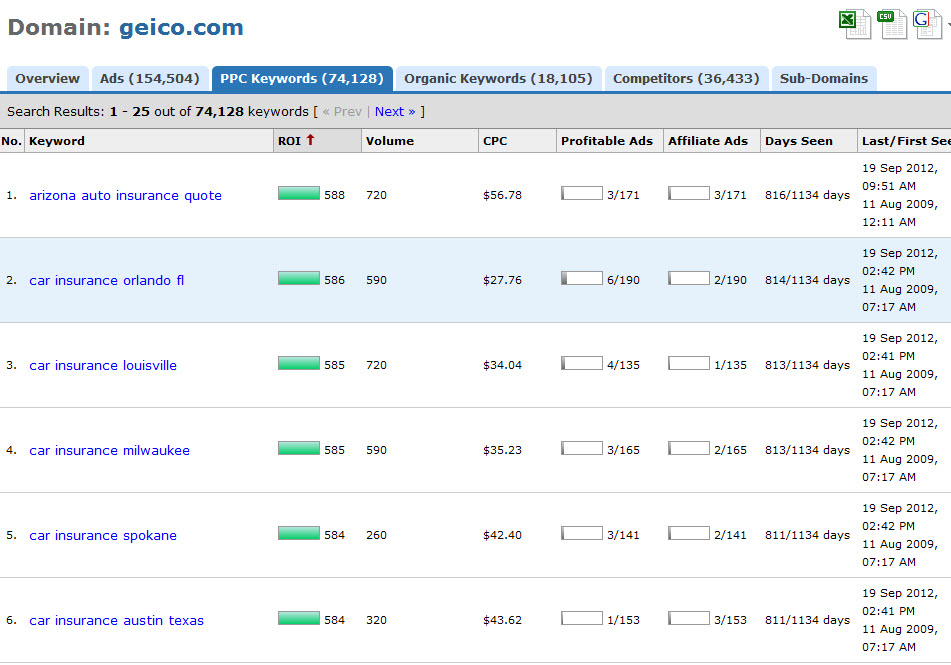Open keyword car insurance milwaukee

pyautogui.click(x=109, y=450)
